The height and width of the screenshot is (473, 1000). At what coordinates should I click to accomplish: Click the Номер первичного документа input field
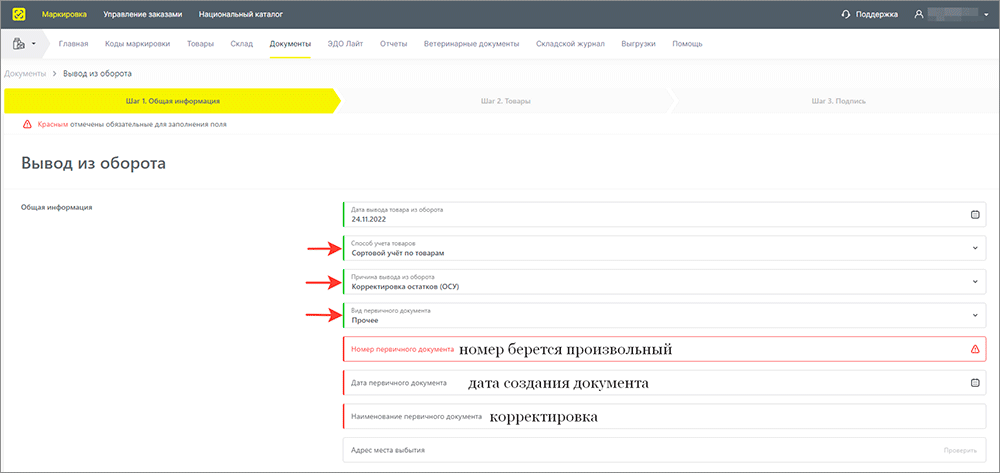tap(665, 349)
